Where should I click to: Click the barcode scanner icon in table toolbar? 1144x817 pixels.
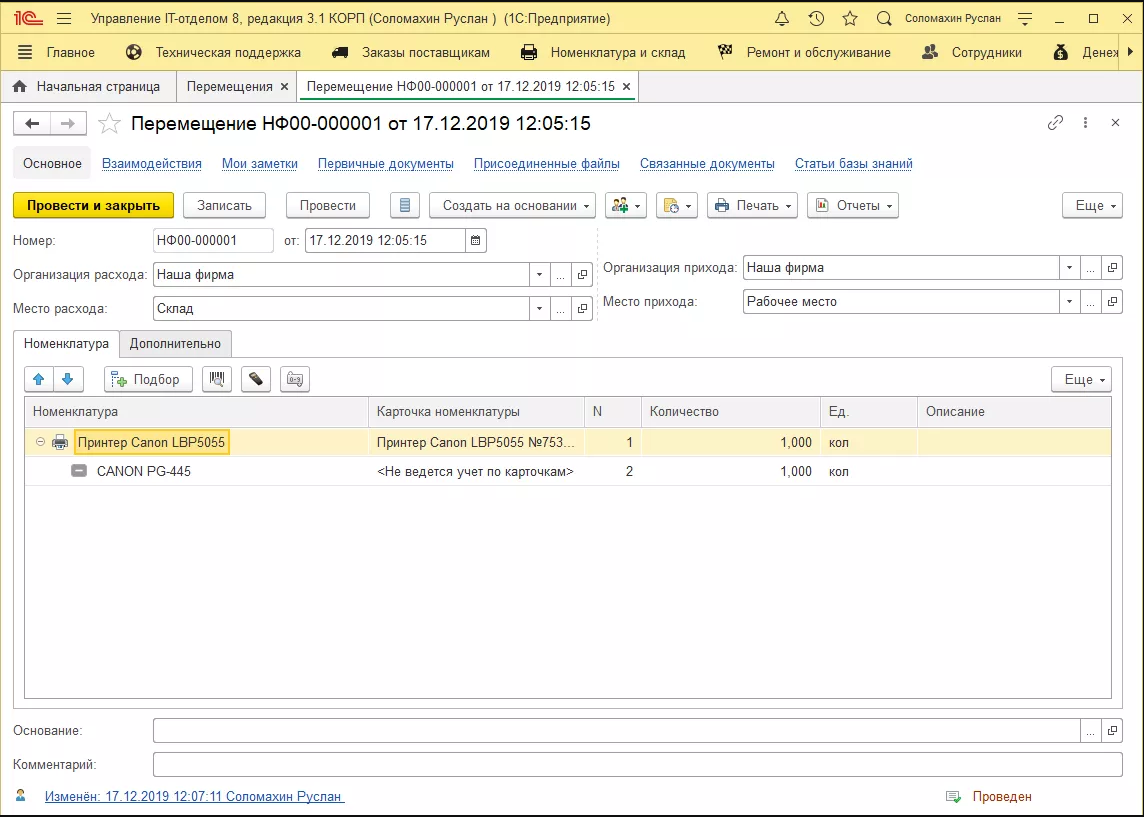[217, 379]
